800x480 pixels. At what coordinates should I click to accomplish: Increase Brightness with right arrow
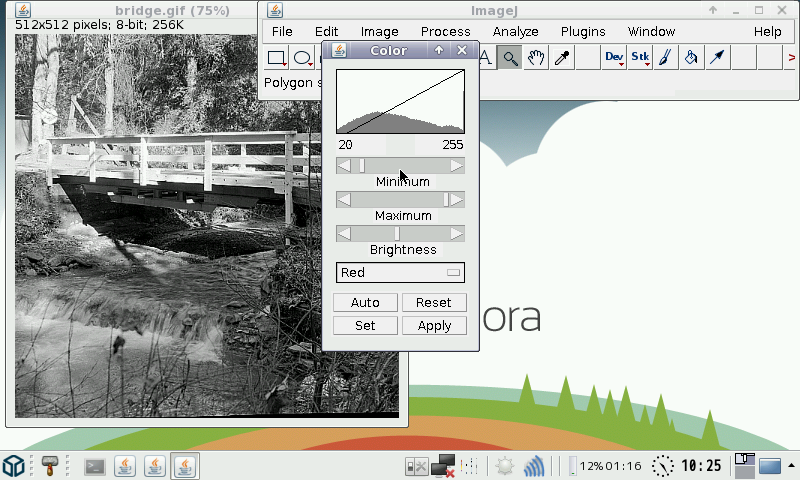point(457,234)
